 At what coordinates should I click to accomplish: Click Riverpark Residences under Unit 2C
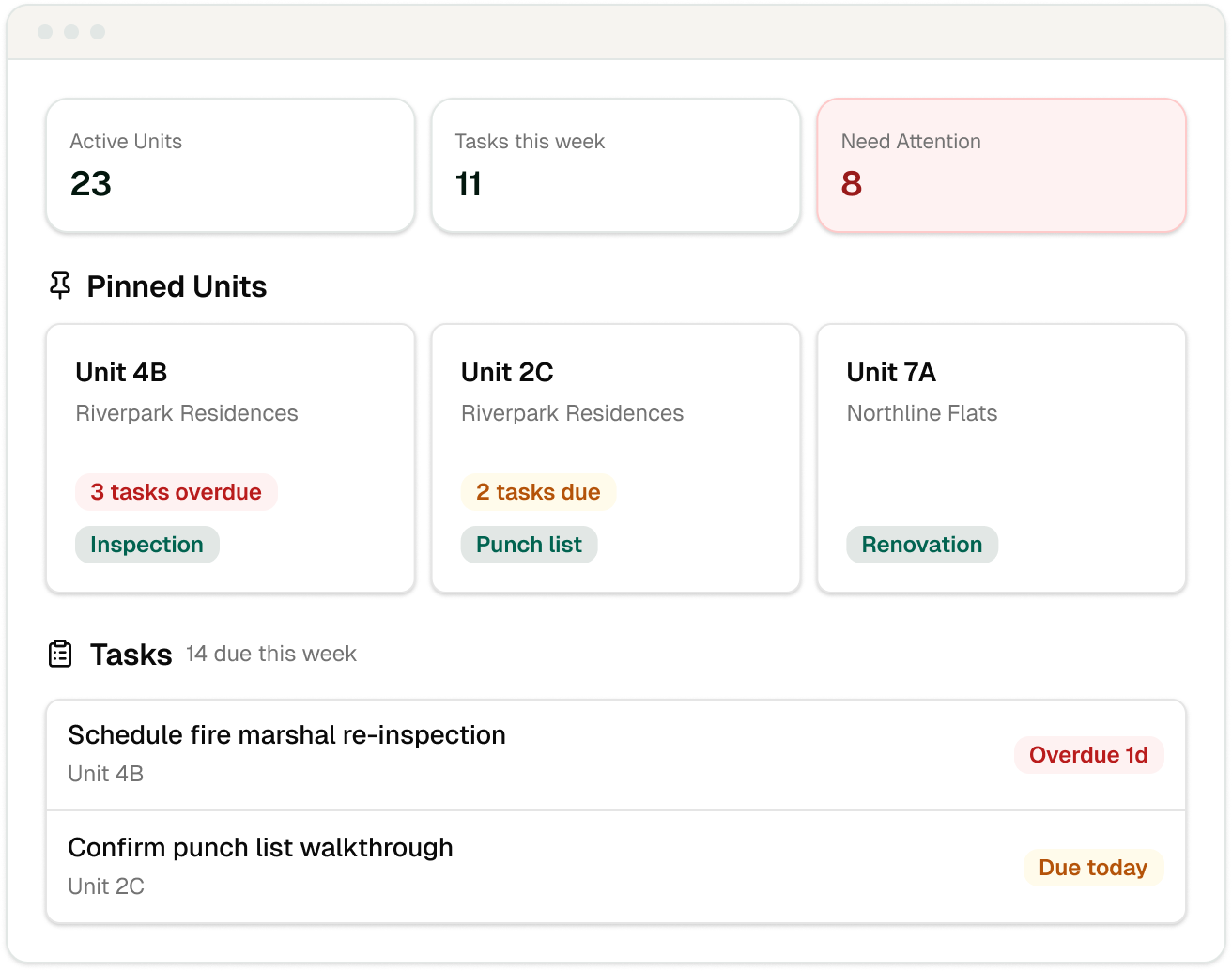click(573, 413)
